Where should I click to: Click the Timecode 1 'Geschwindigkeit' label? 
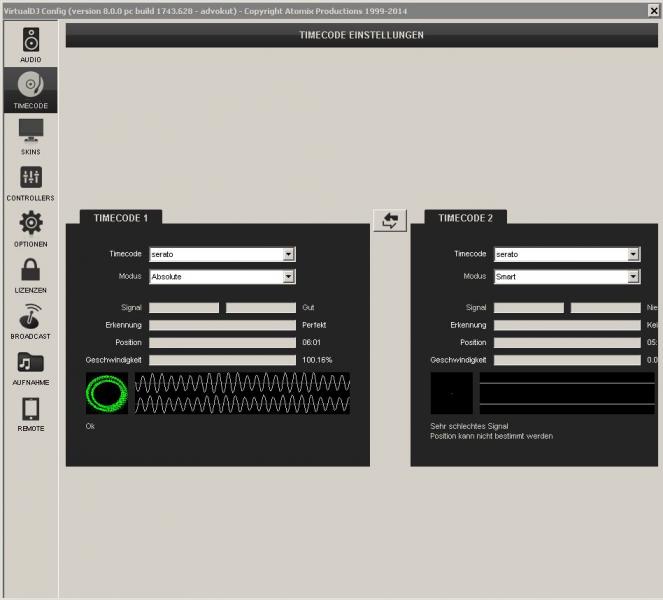[113, 360]
